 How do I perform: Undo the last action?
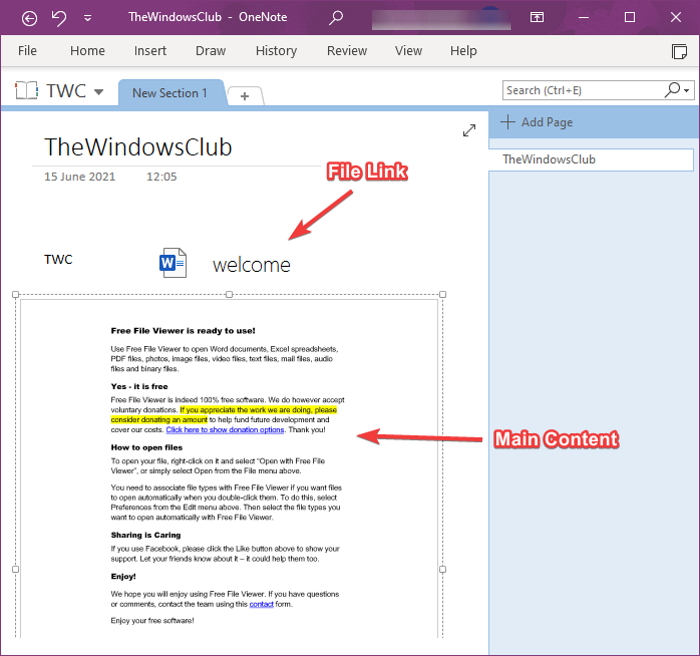(59, 18)
